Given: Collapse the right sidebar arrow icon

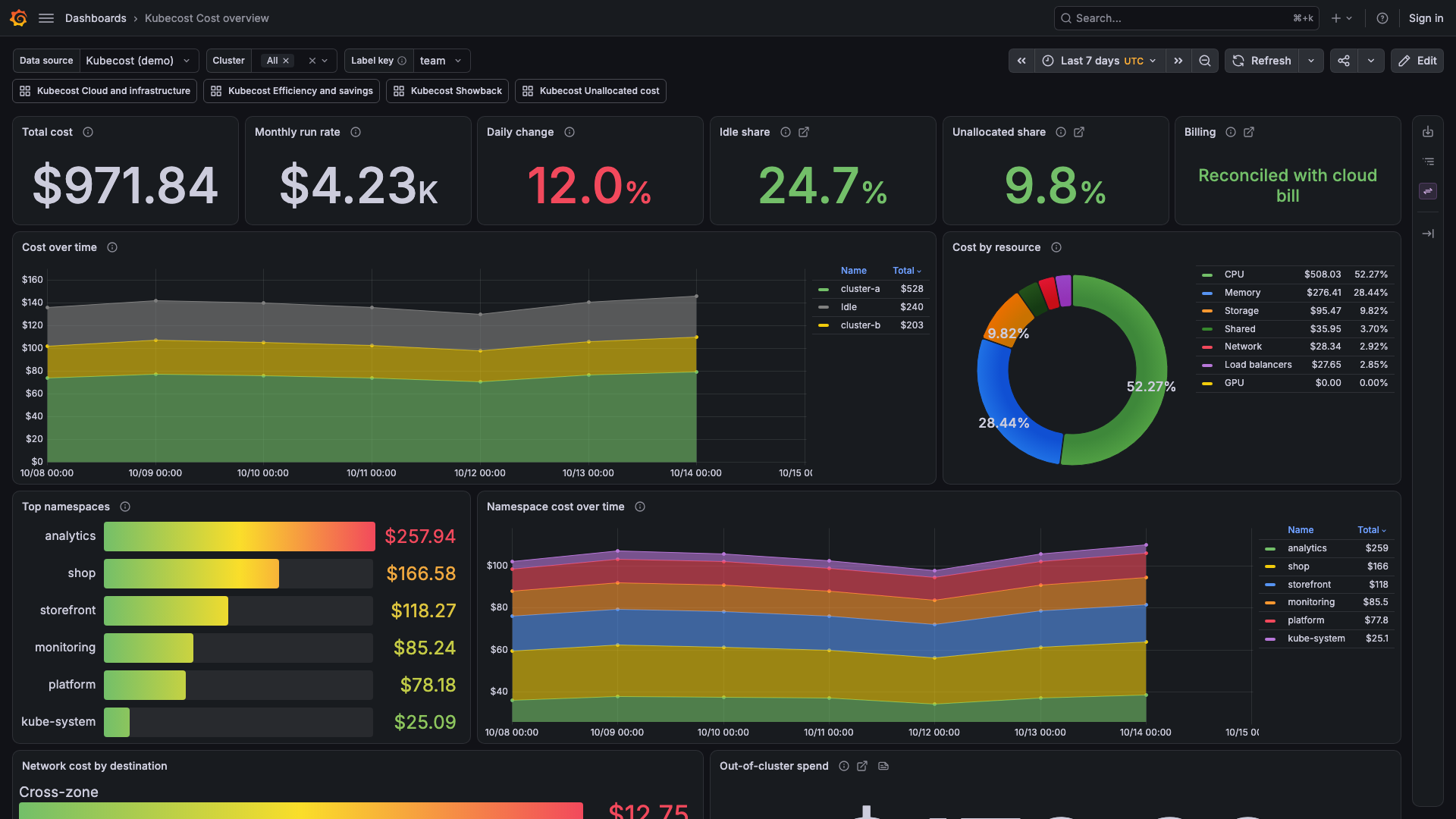Looking at the screenshot, I should coord(1428,234).
